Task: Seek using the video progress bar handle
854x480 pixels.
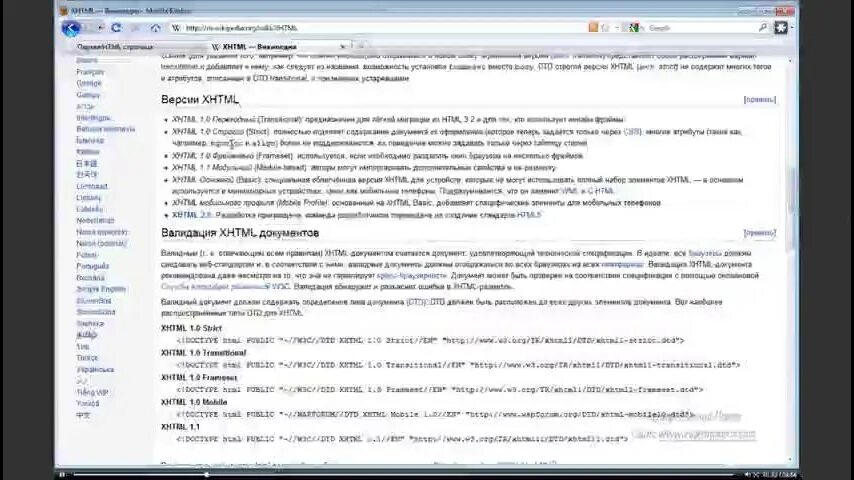Action: coord(206,475)
